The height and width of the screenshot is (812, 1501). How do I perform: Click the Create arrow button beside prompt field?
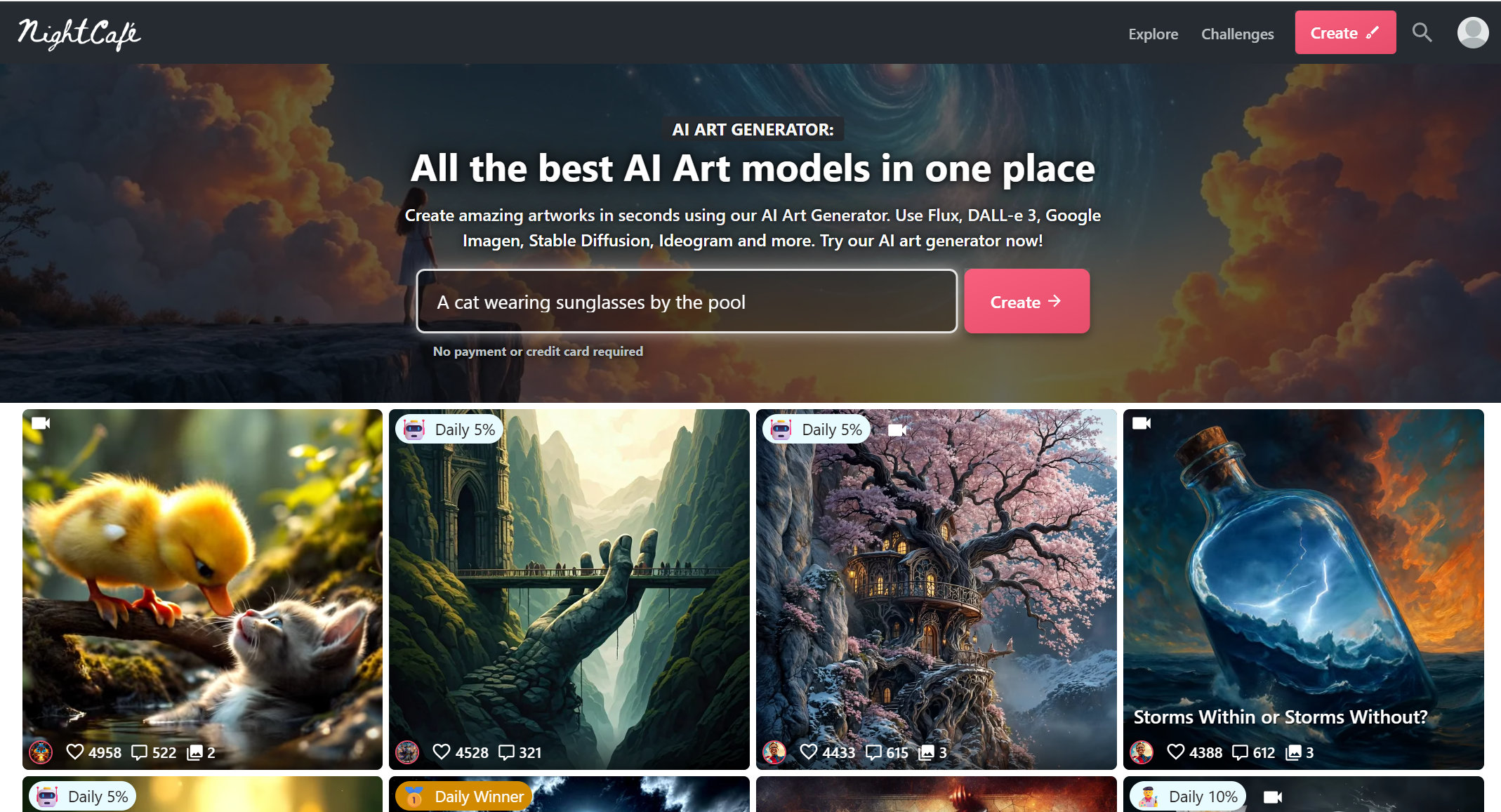coord(1026,301)
